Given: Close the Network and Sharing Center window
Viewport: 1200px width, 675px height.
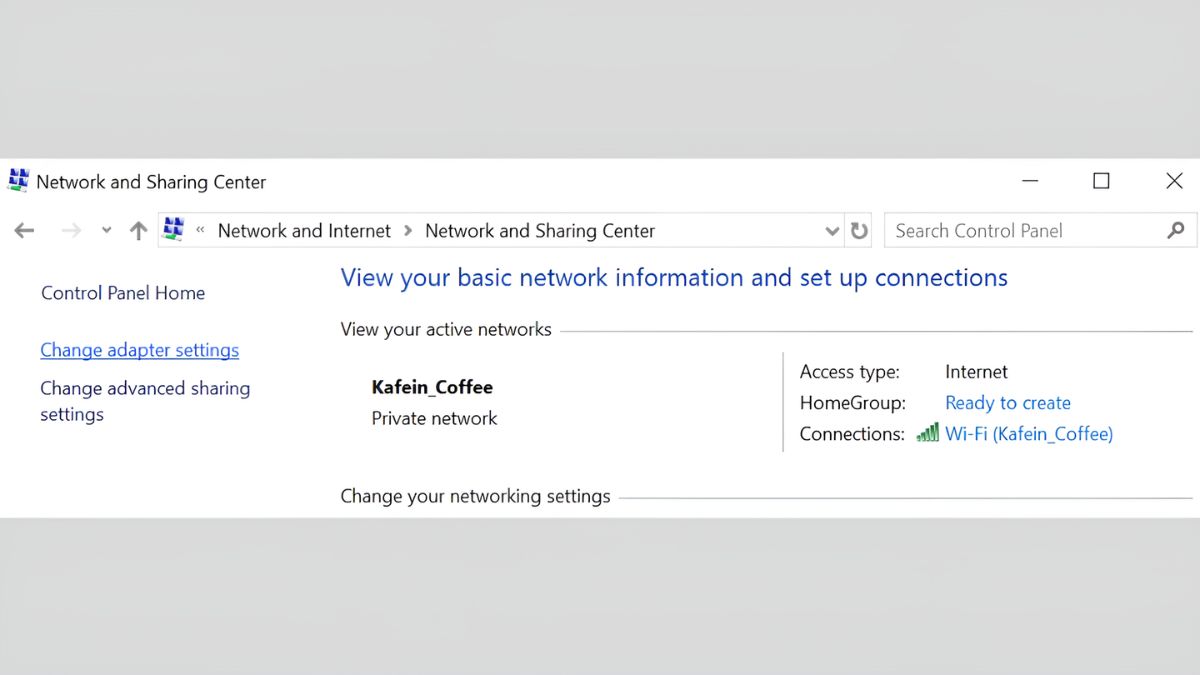Looking at the screenshot, I should [1174, 181].
